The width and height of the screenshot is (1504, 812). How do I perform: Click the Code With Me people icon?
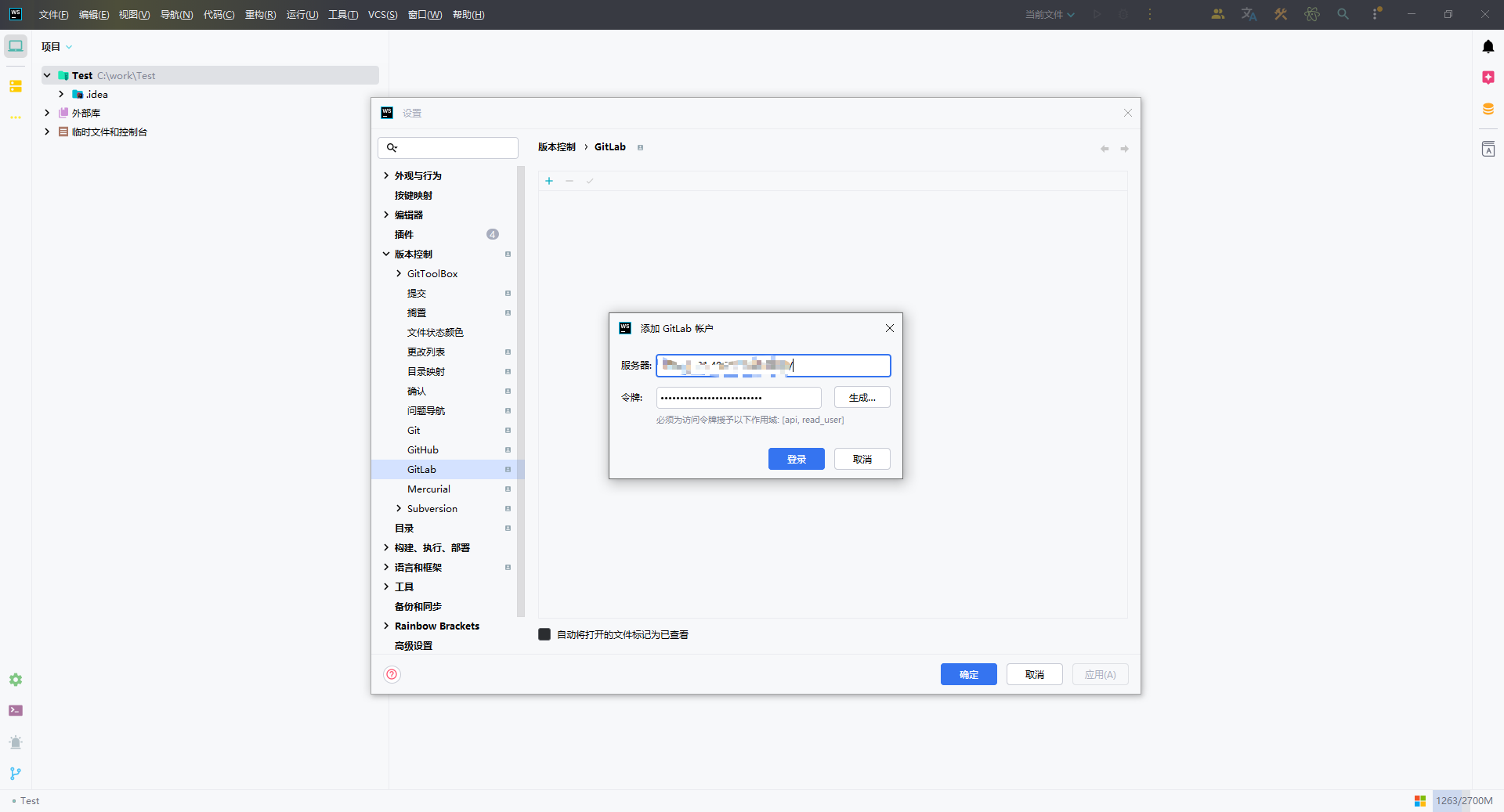pyautogui.click(x=1218, y=14)
